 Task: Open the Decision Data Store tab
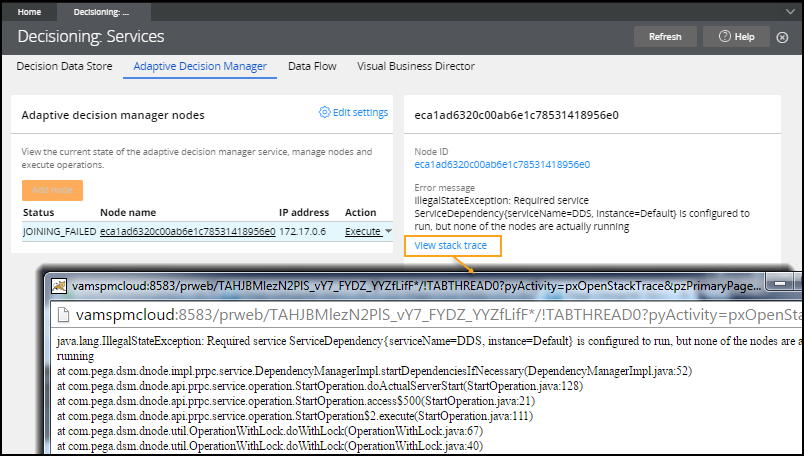pyautogui.click(x=64, y=66)
